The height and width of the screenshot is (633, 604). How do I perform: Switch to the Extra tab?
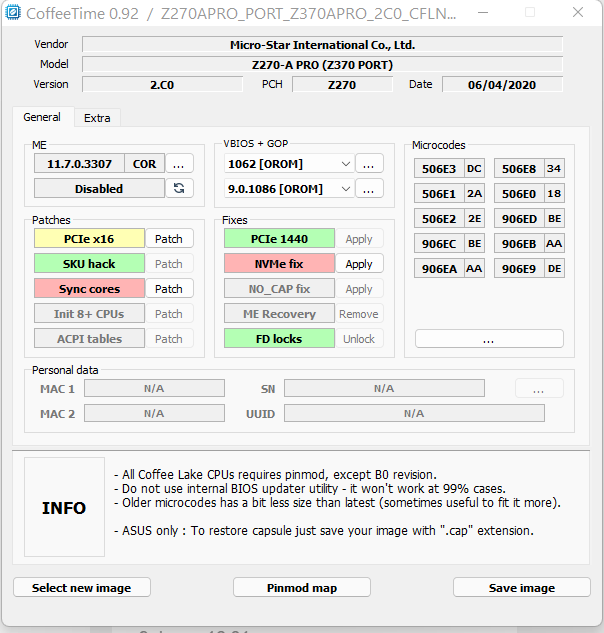[x=97, y=118]
